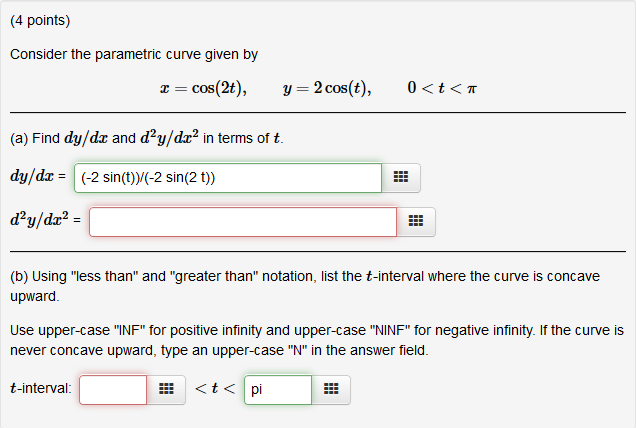Open equation editor grid for dy/dx field
636x428 pixels.
pos(401,178)
